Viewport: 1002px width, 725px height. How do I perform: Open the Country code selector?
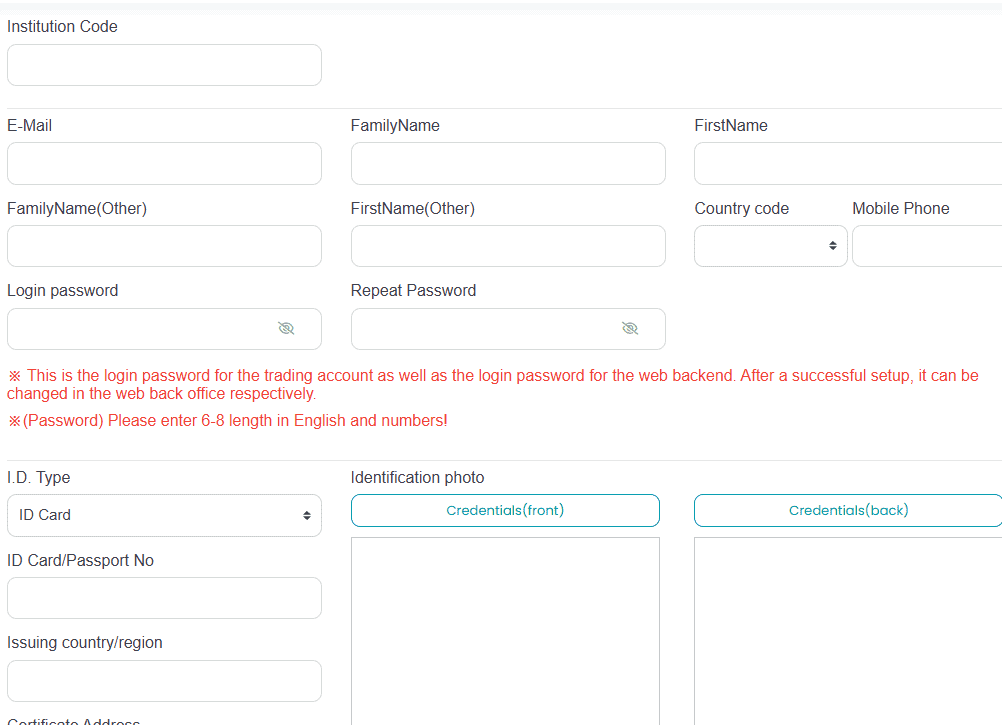click(x=770, y=245)
